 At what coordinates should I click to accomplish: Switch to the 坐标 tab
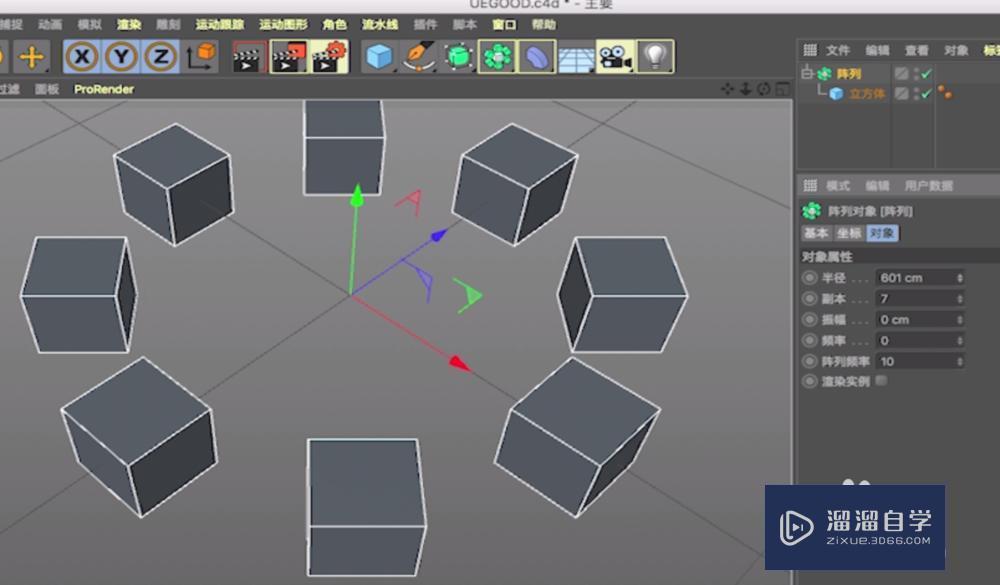(848, 233)
